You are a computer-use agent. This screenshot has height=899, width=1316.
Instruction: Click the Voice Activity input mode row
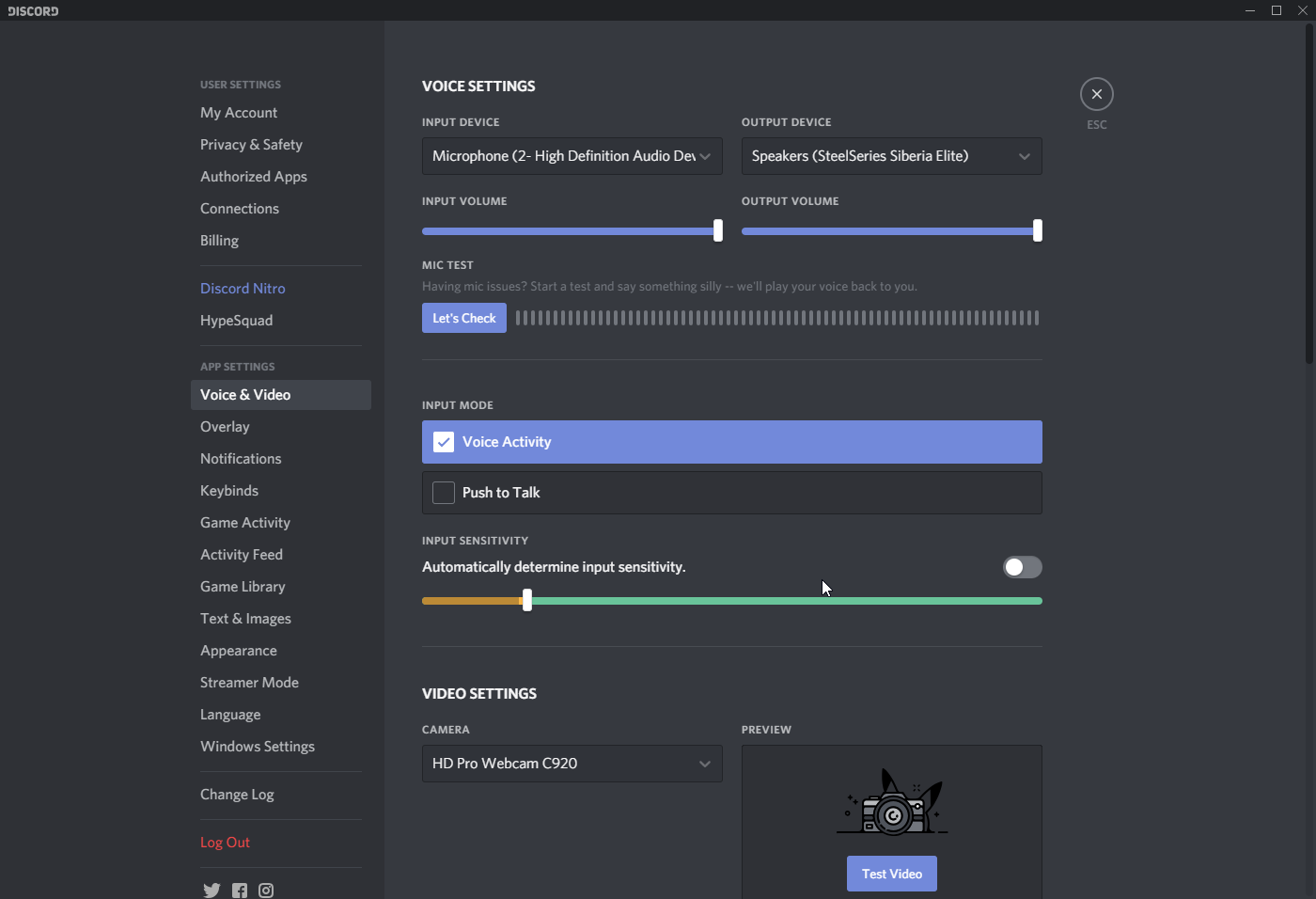(x=732, y=442)
